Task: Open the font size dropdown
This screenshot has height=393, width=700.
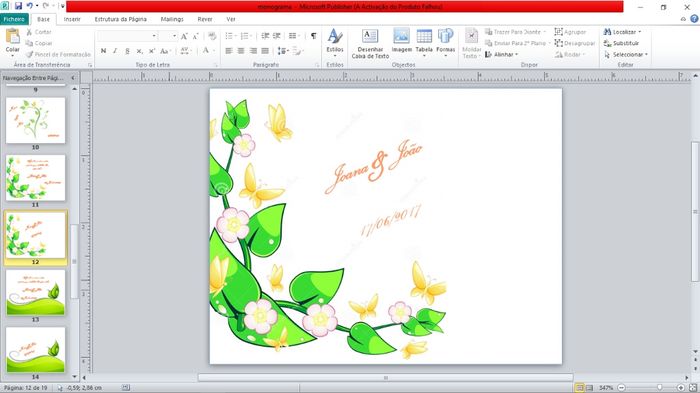Action: (175, 36)
